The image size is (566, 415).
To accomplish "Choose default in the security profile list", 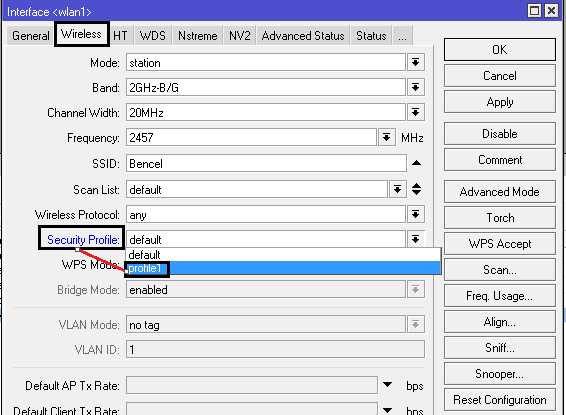I will (283, 255).
